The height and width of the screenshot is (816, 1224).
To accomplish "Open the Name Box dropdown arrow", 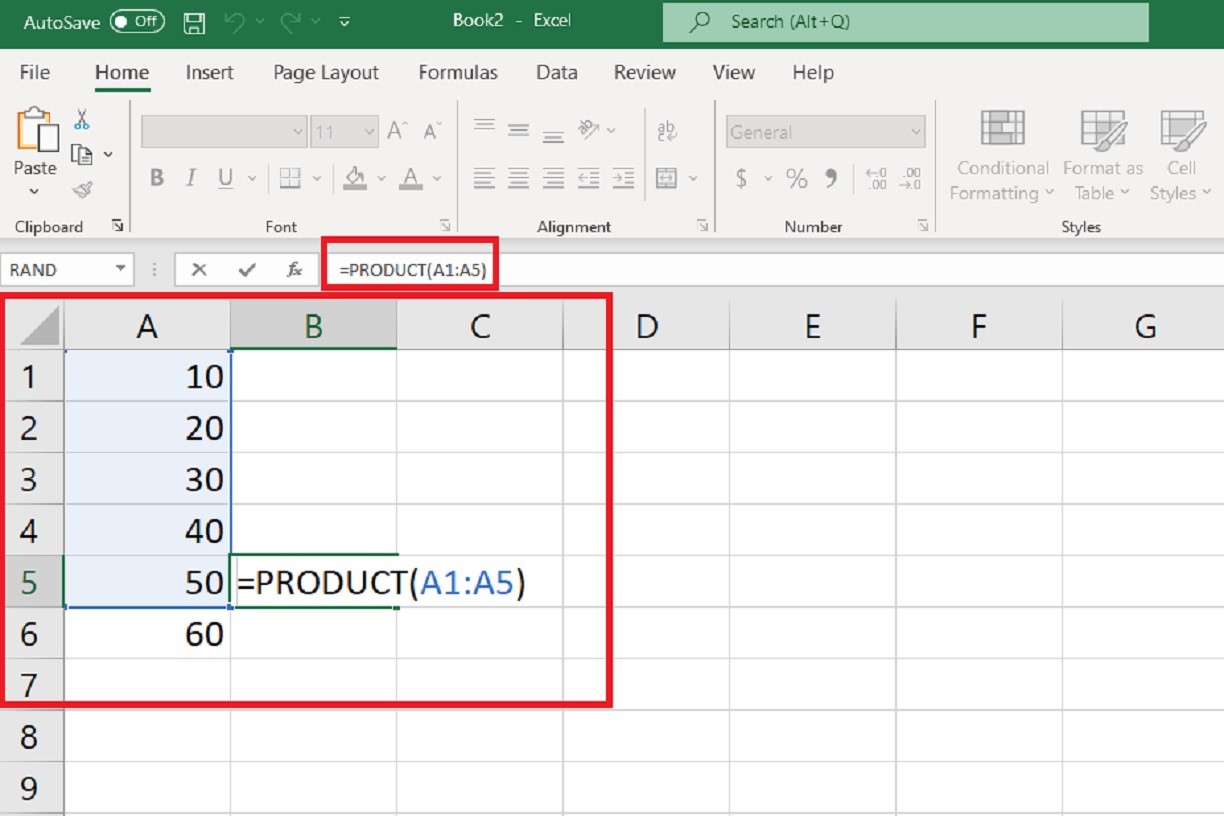I will click(x=121, y=269).
